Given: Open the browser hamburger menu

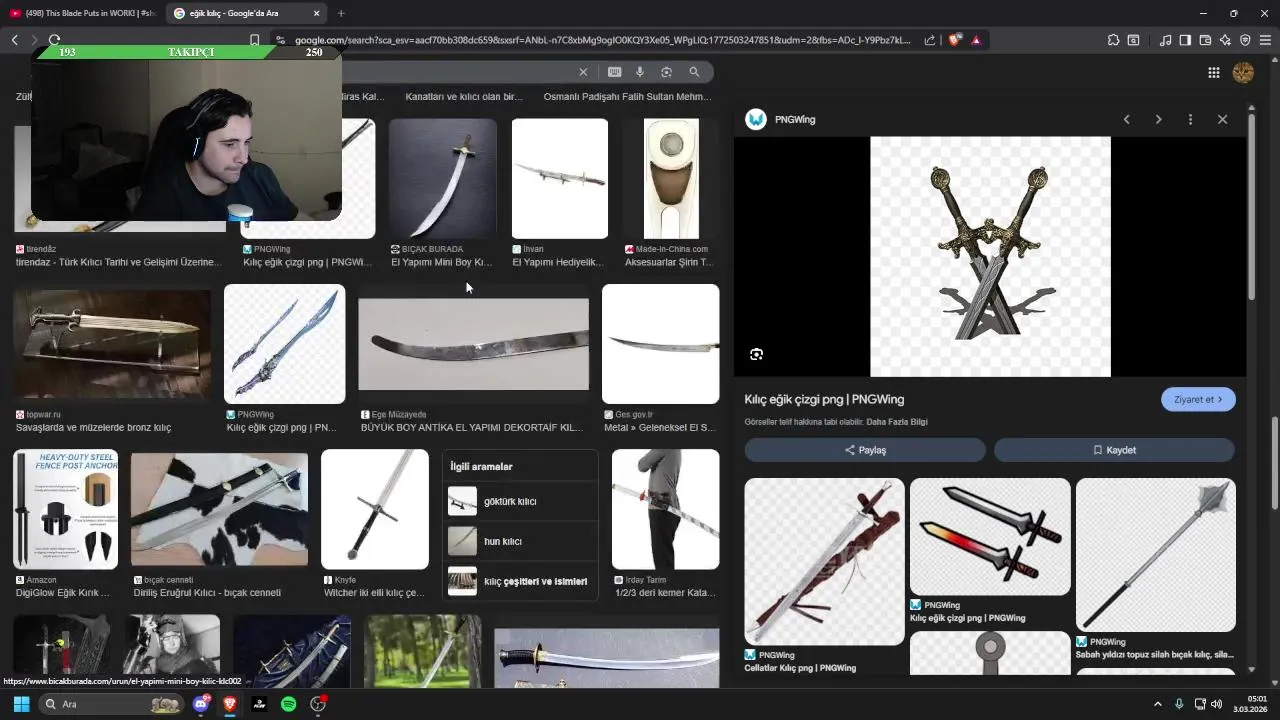Looking at the screenshot, I should (1265, 40).
